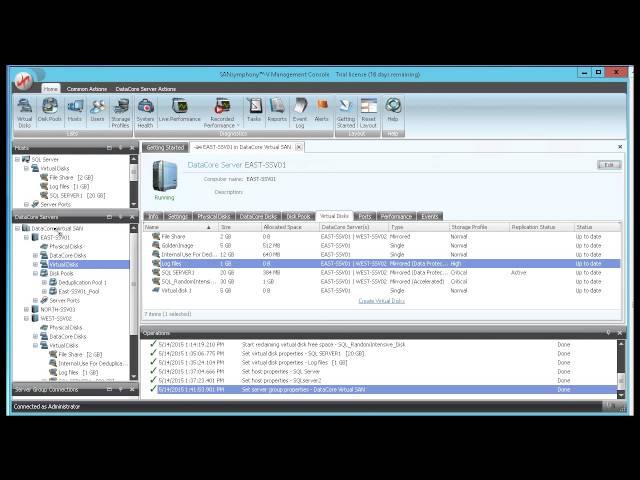
Task: Click the EAST-SSV01 server image
Action: pos(165,176)
